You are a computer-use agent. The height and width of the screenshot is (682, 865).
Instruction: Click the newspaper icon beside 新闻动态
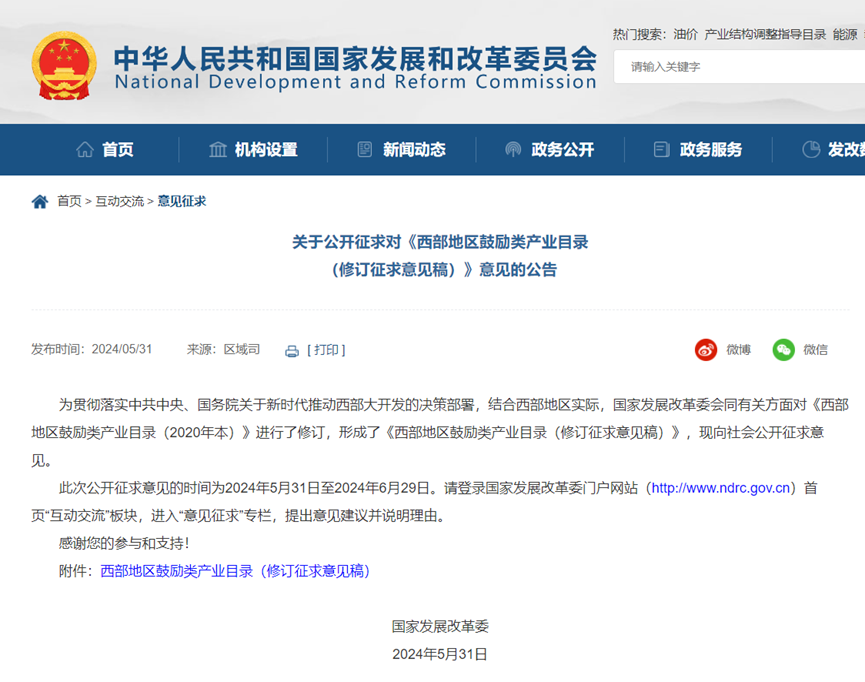click(x=365, y=150)
